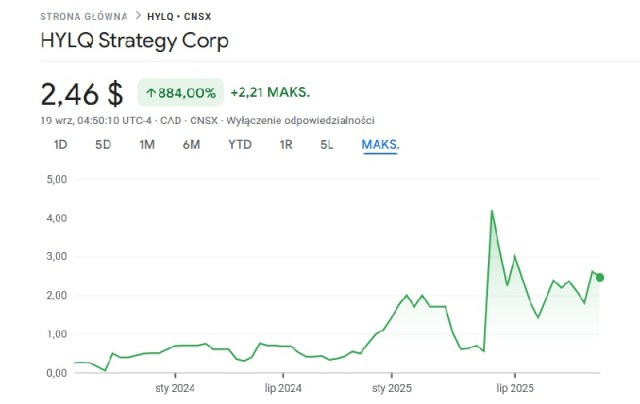Switch to the 5L five-year range
640x404 pixels.
[x=327, y=144]
